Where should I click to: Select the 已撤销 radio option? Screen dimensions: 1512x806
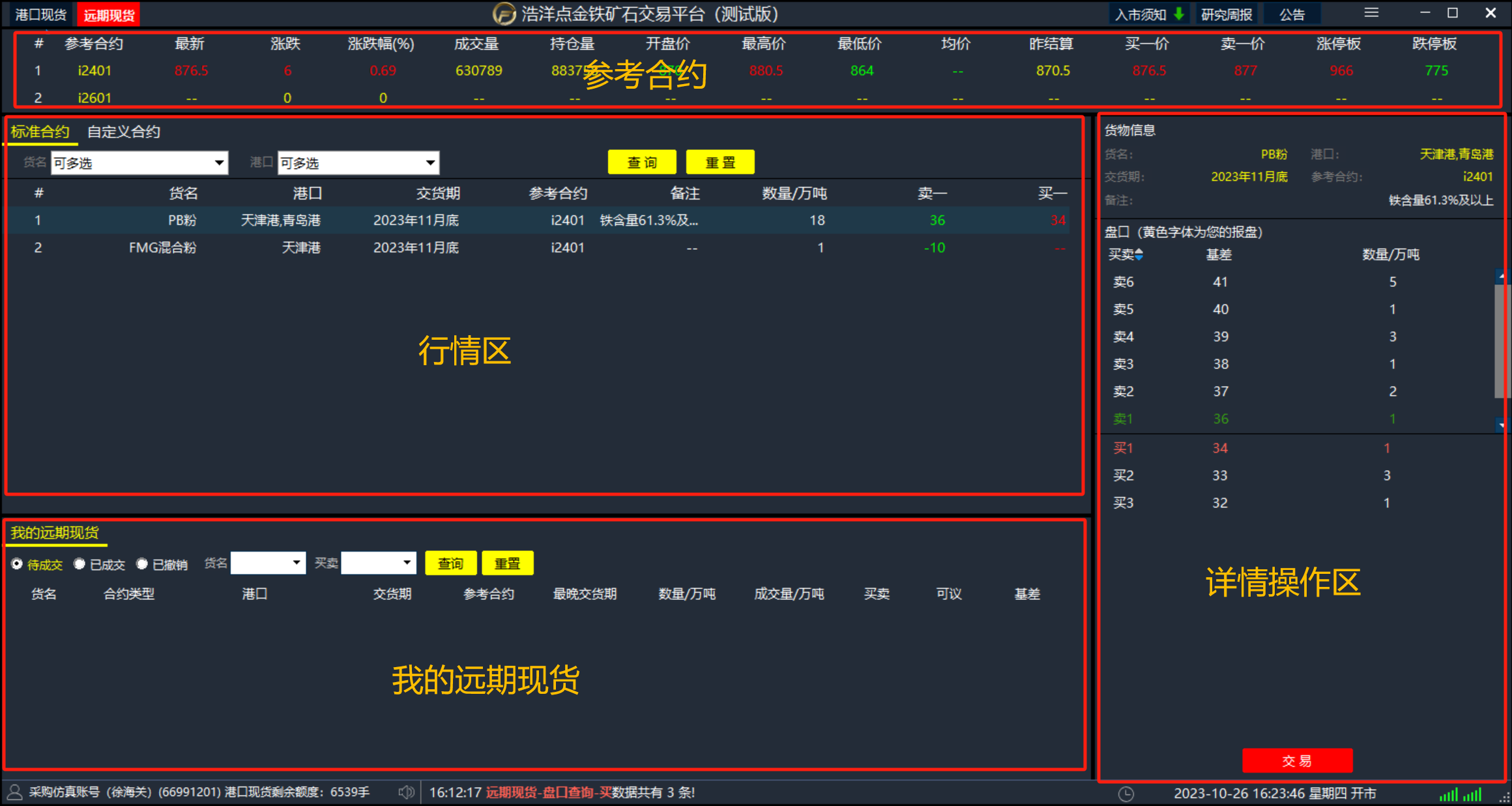(142, 564)
